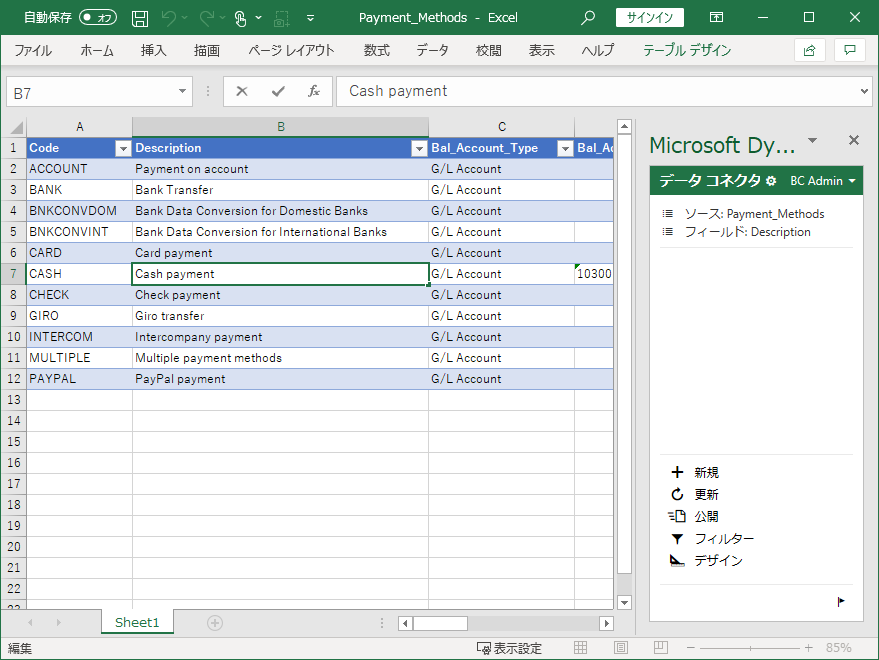
Task: Open the Bal_Account_Type filter dropdown
Action: click(565, 149)
